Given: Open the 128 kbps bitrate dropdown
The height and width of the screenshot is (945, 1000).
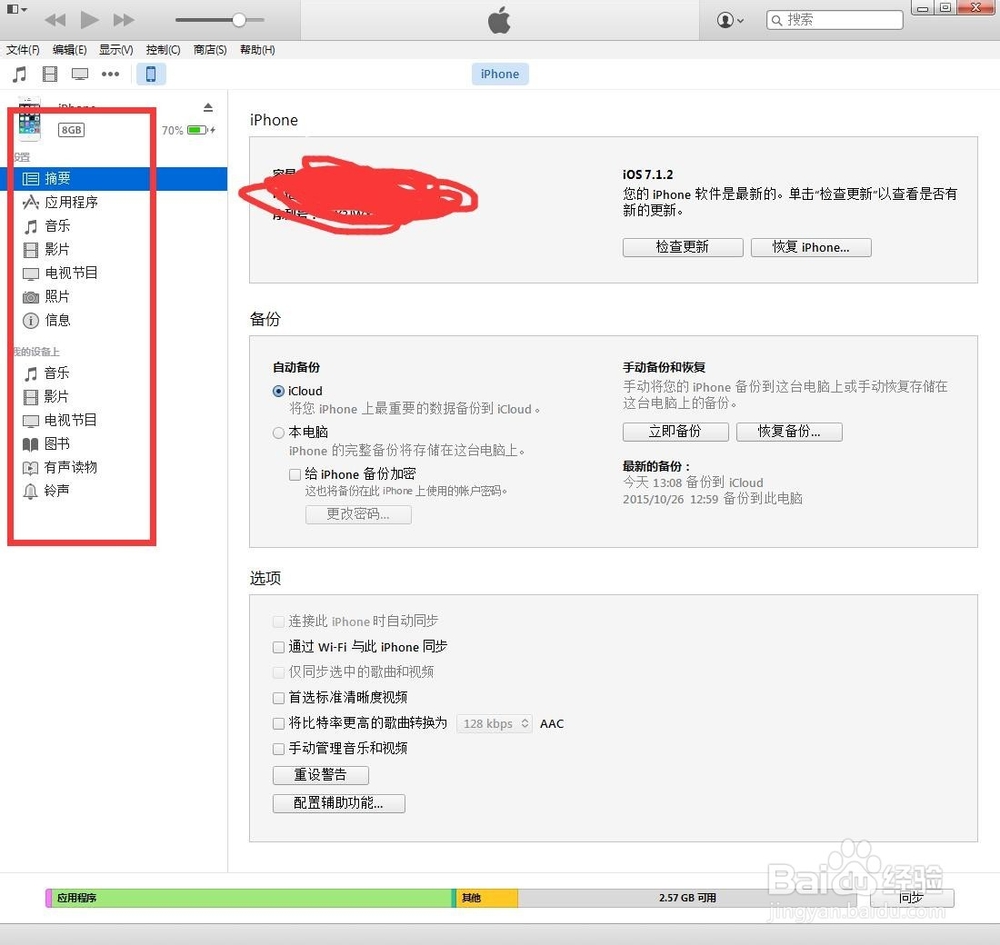Looking at the screenshot, I should (x=494, y=724).
